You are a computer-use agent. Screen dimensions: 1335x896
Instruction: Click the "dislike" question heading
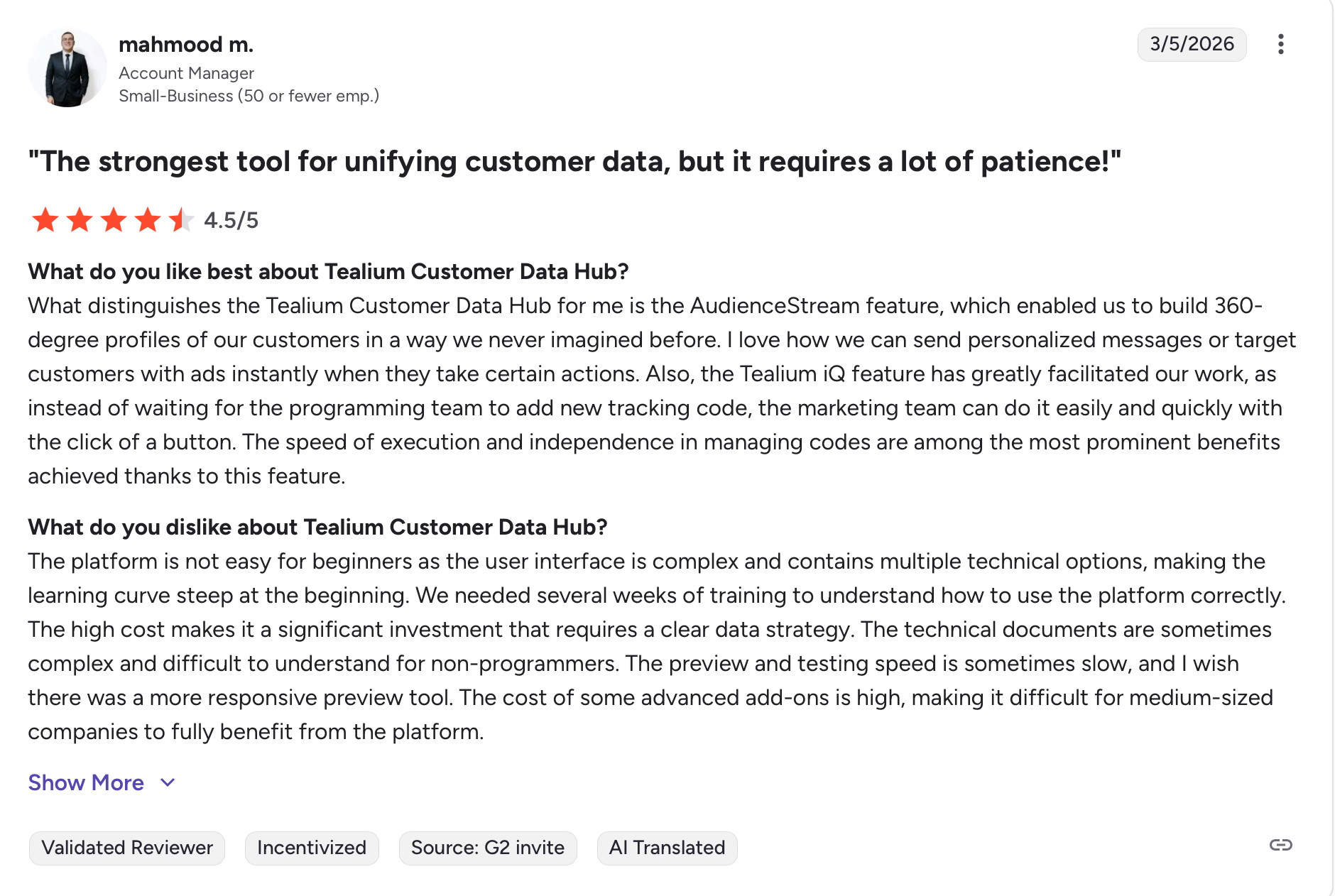317,528
